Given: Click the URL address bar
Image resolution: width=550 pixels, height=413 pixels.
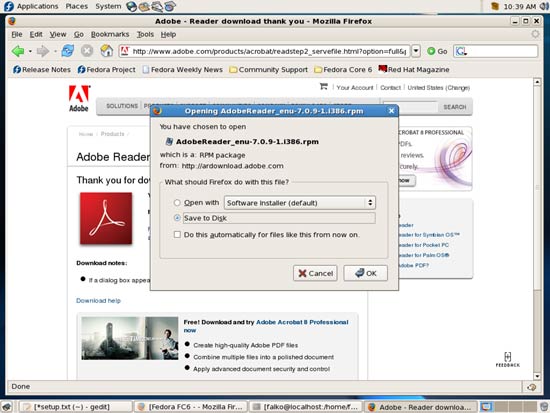Looking at the screenshot, I should coord(264,51).
